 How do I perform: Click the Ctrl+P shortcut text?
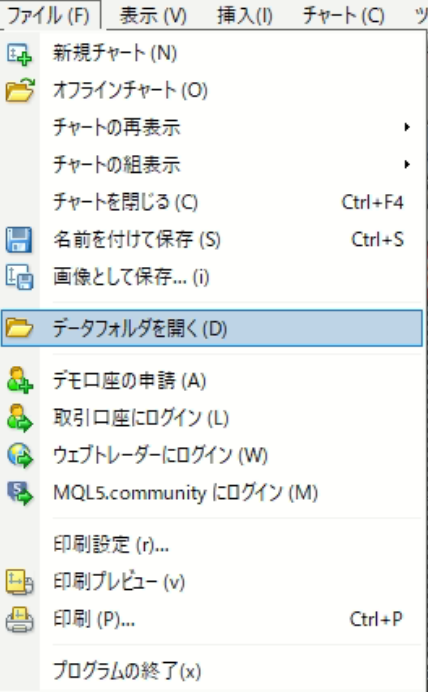click(x=376, y=619)
